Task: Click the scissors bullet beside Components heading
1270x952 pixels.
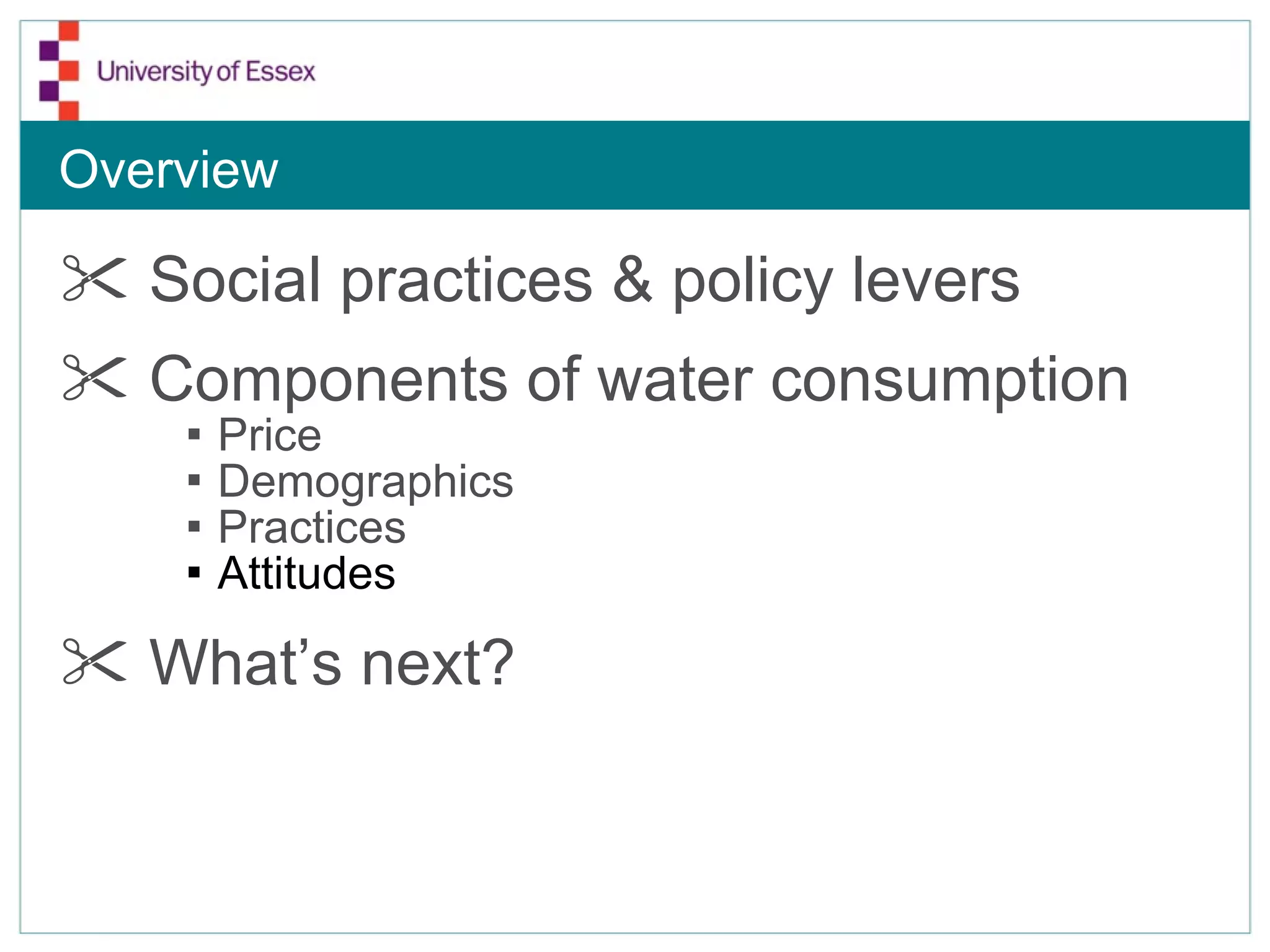Action: click(94, 378)
